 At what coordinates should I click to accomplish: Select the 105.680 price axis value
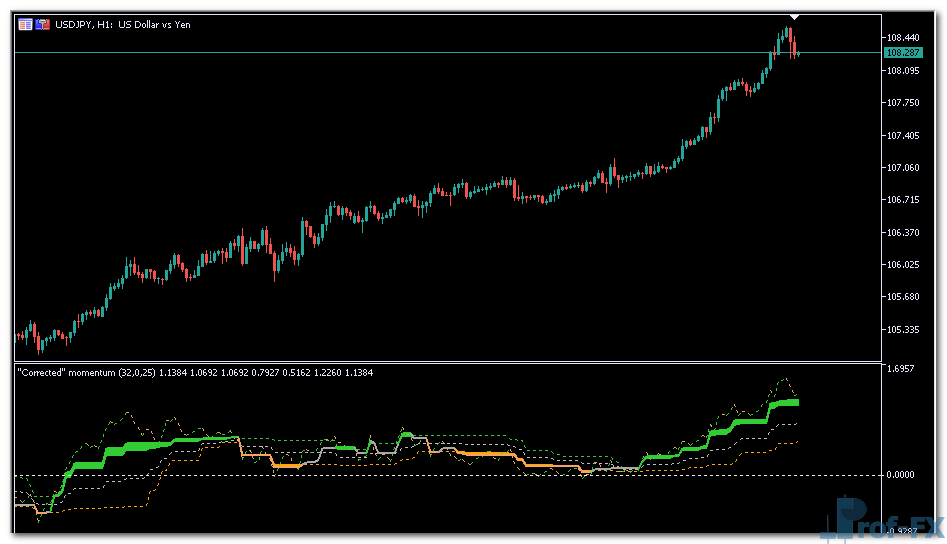point(902,297)
